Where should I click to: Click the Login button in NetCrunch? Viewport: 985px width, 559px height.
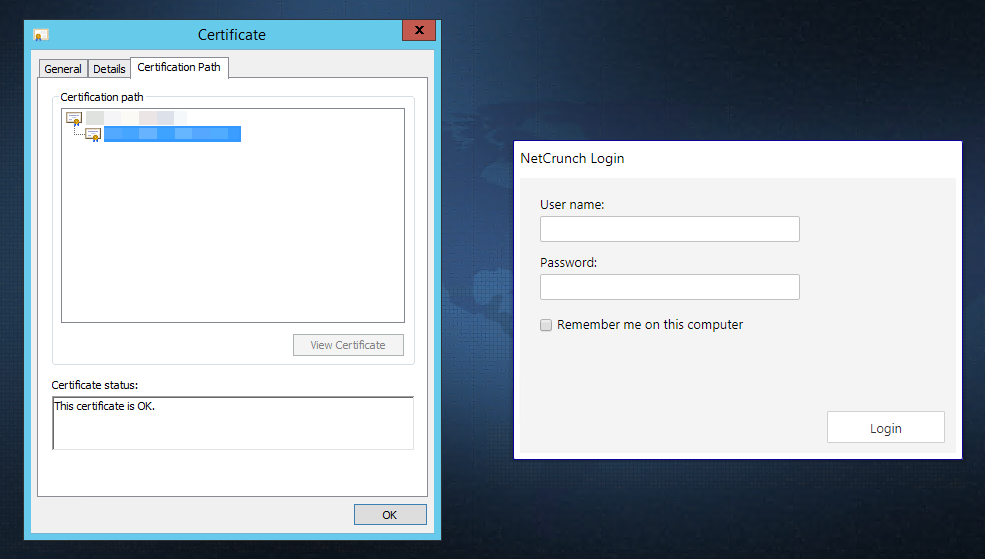point(886,428)
